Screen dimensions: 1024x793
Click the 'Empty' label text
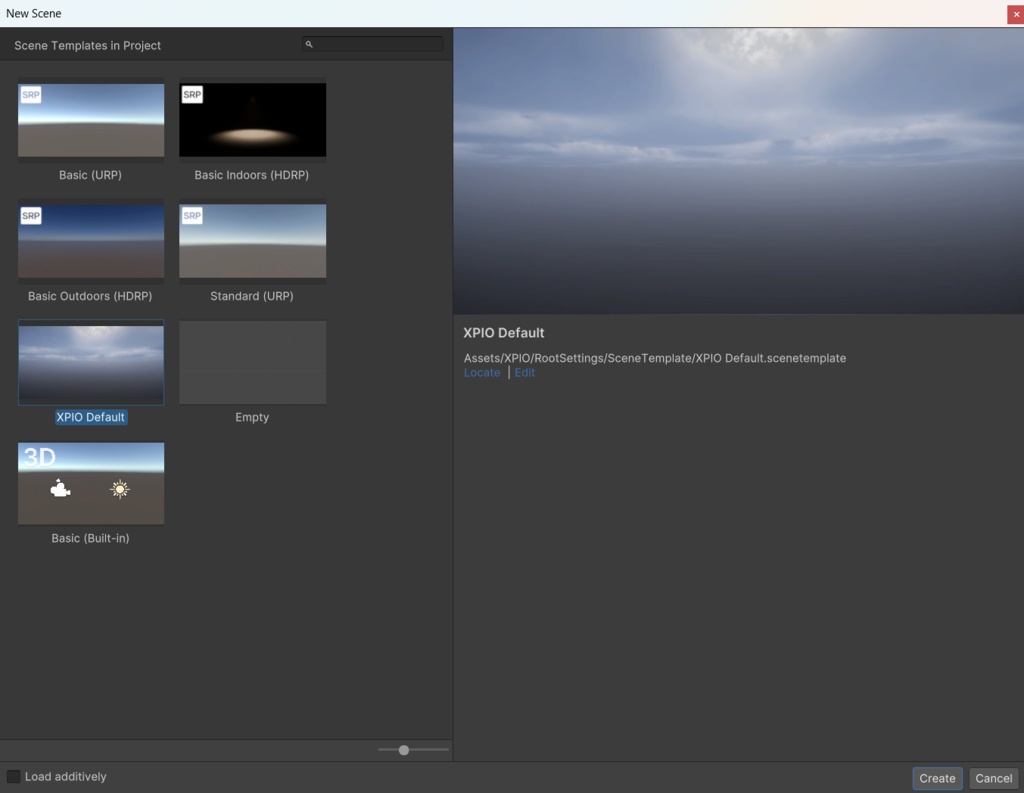pos(252,417)
